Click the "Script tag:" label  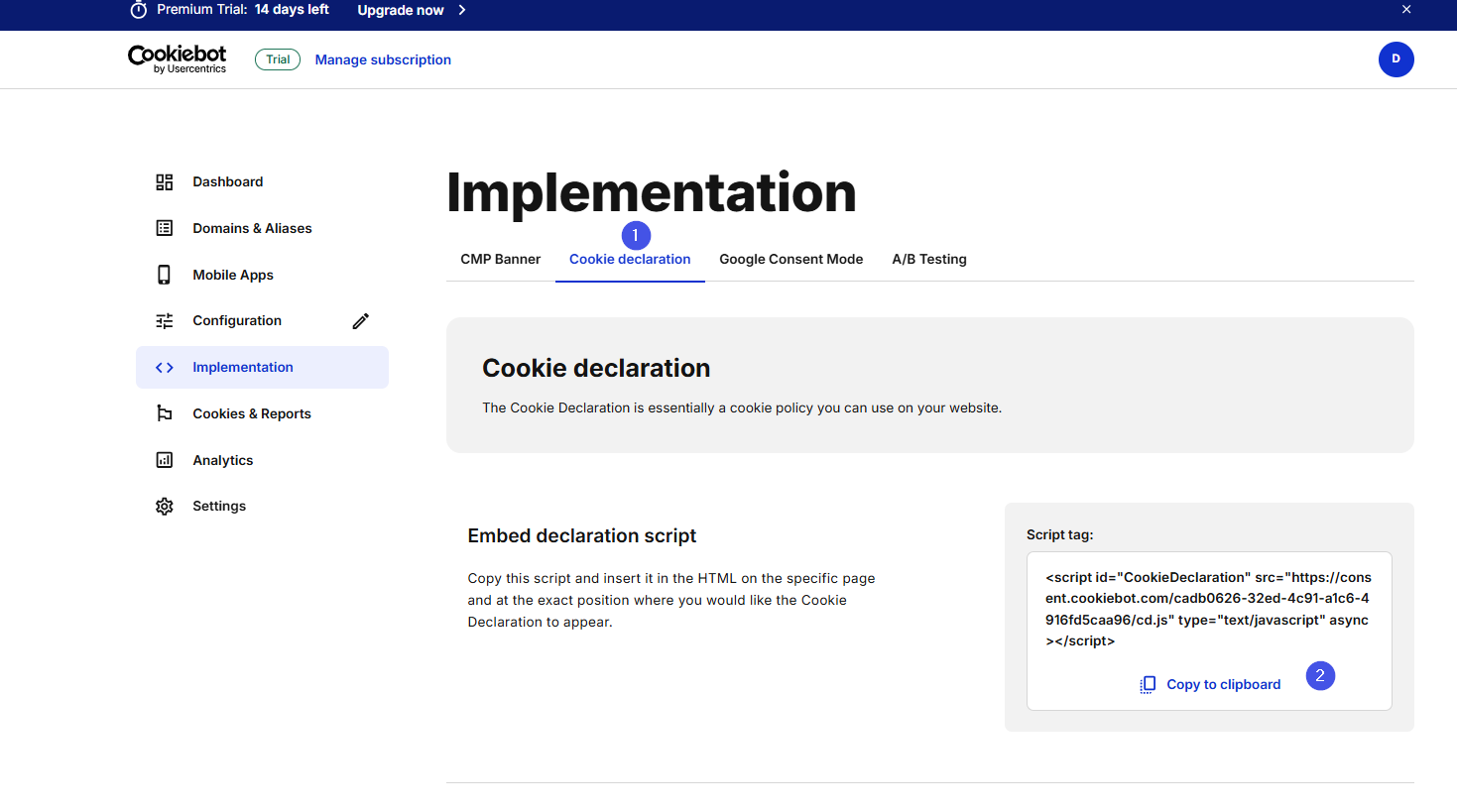(1060, 534)
